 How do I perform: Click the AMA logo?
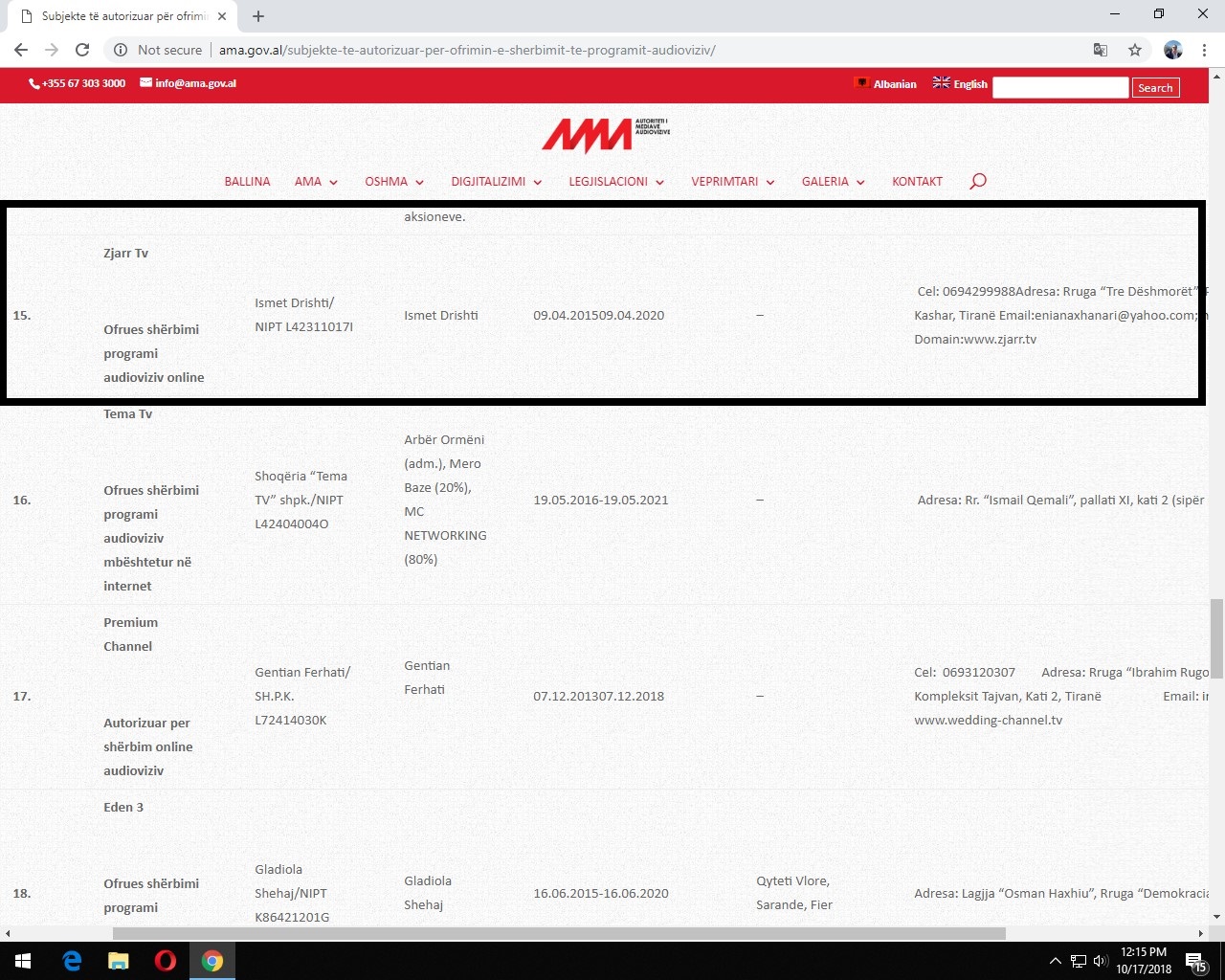pos(606,135)
